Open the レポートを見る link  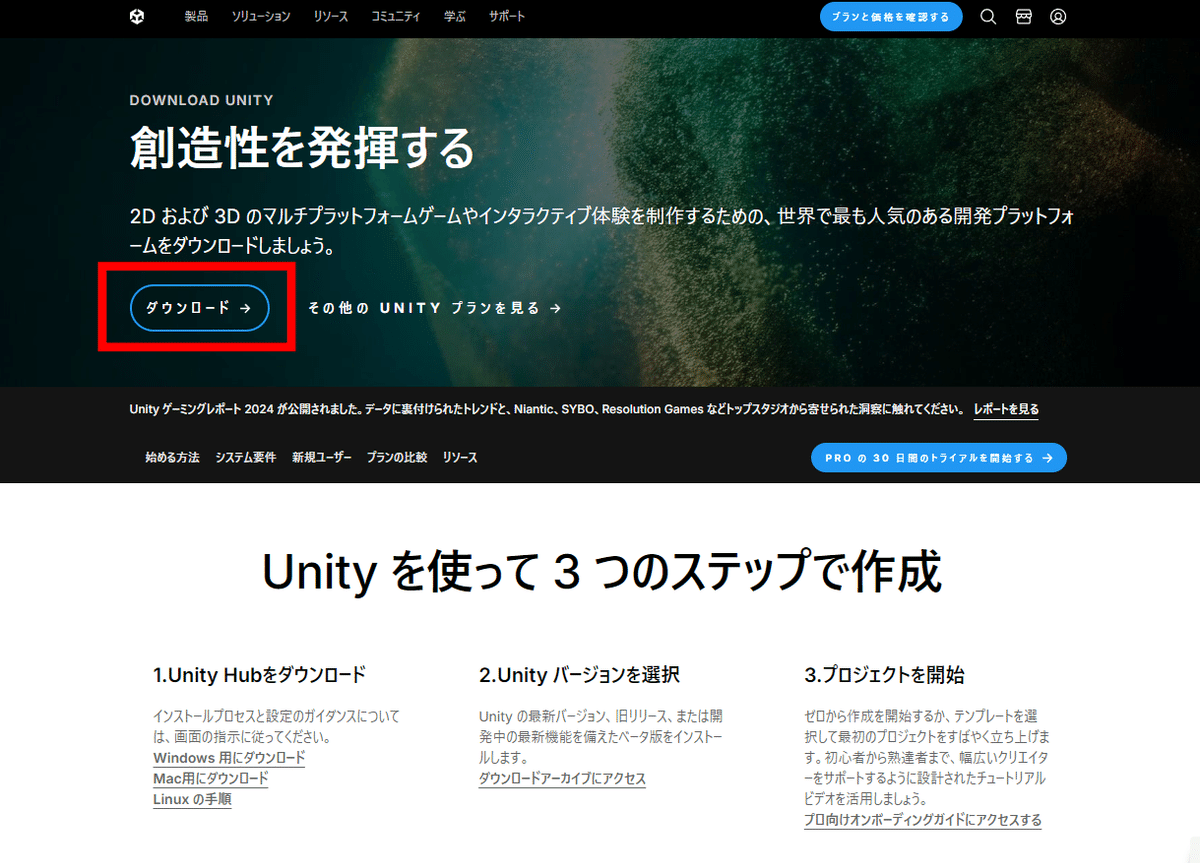pos(1006,409)
